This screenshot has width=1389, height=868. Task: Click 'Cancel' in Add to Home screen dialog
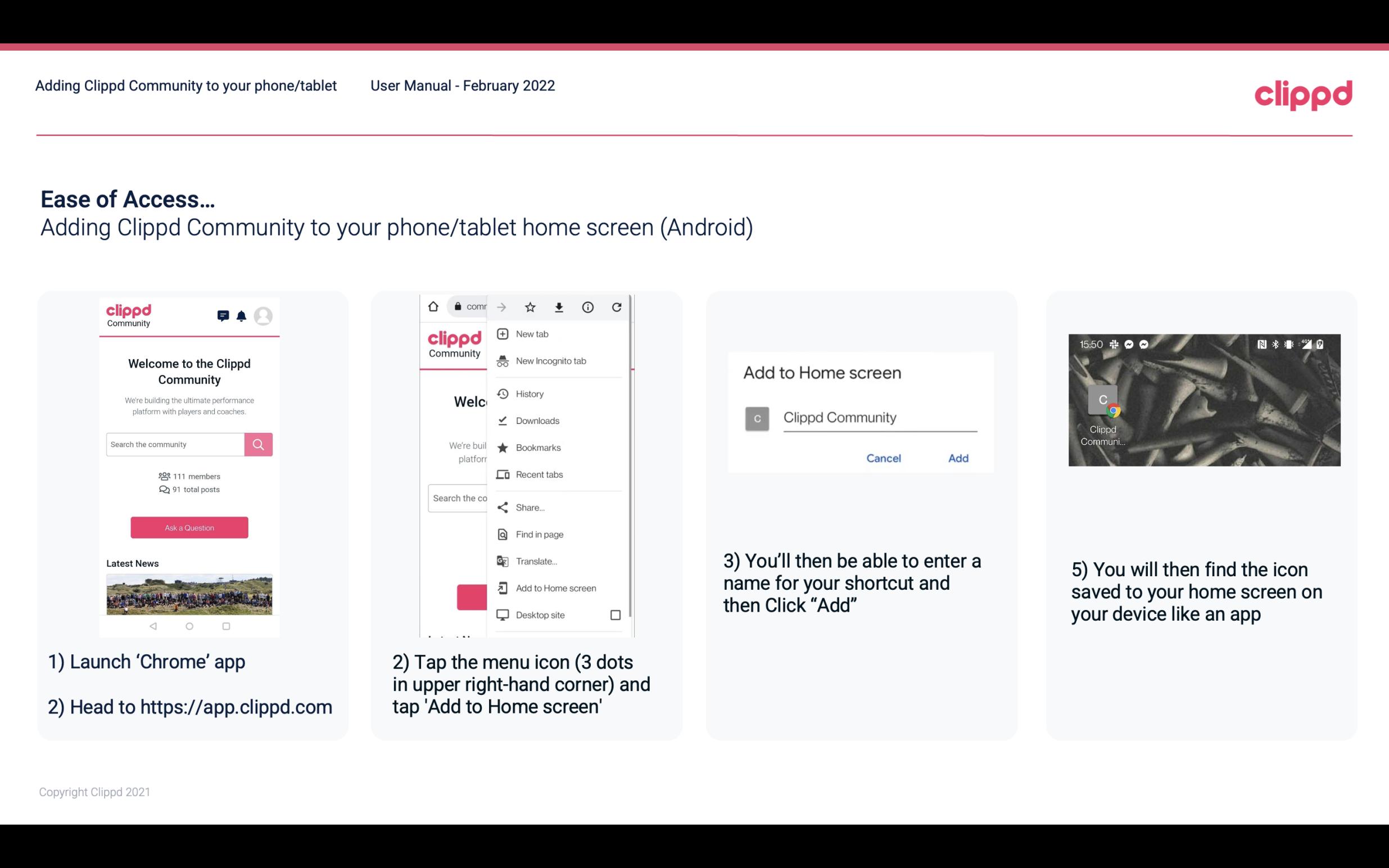tap(883, 457)
